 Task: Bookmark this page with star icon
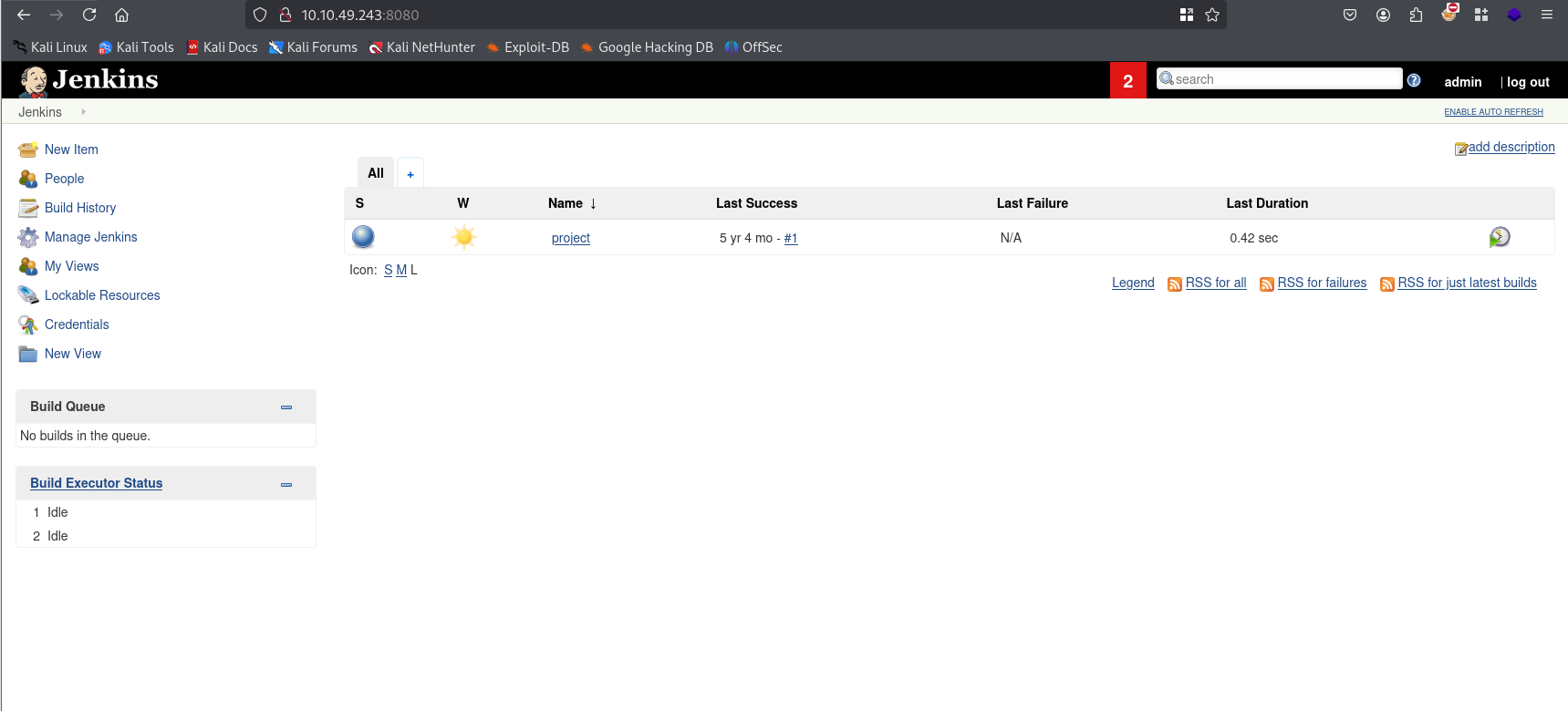click(x=1212, y=15)
